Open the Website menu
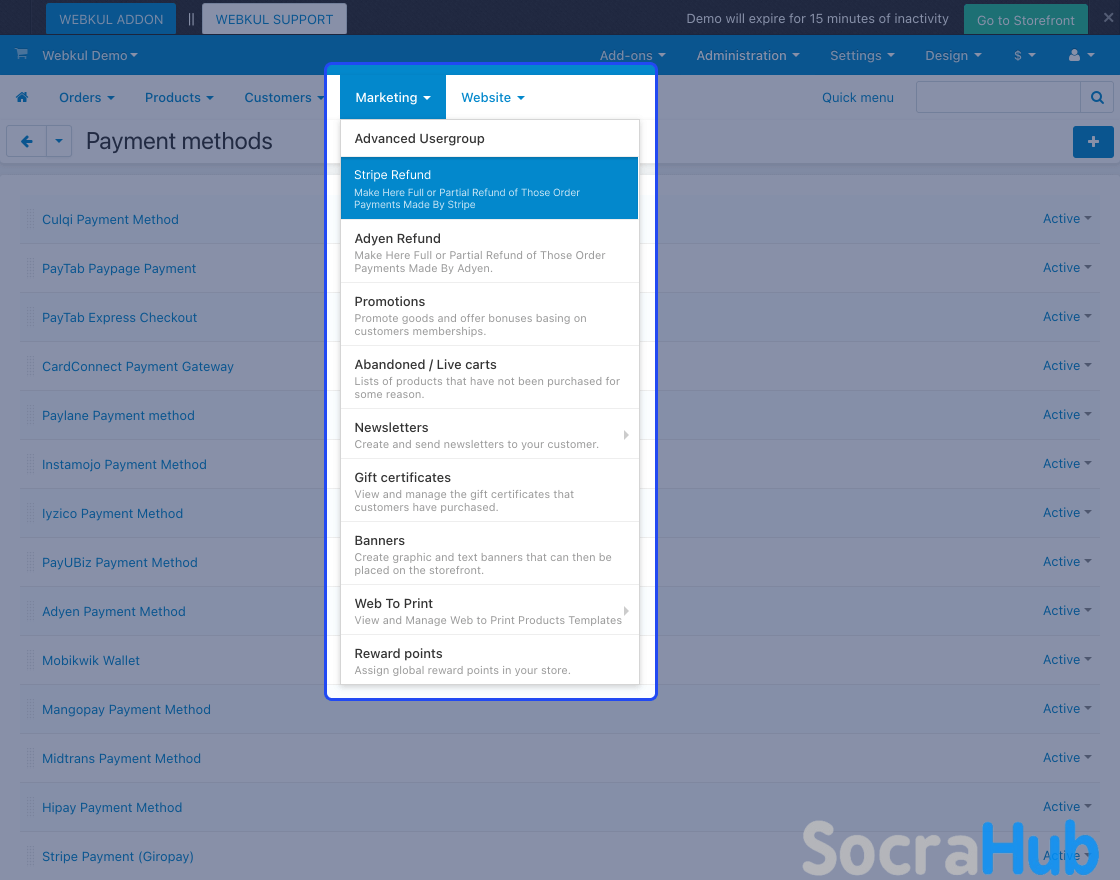Screen dimensions: 1120x880 pyautogui.click(x=493, y=97)
